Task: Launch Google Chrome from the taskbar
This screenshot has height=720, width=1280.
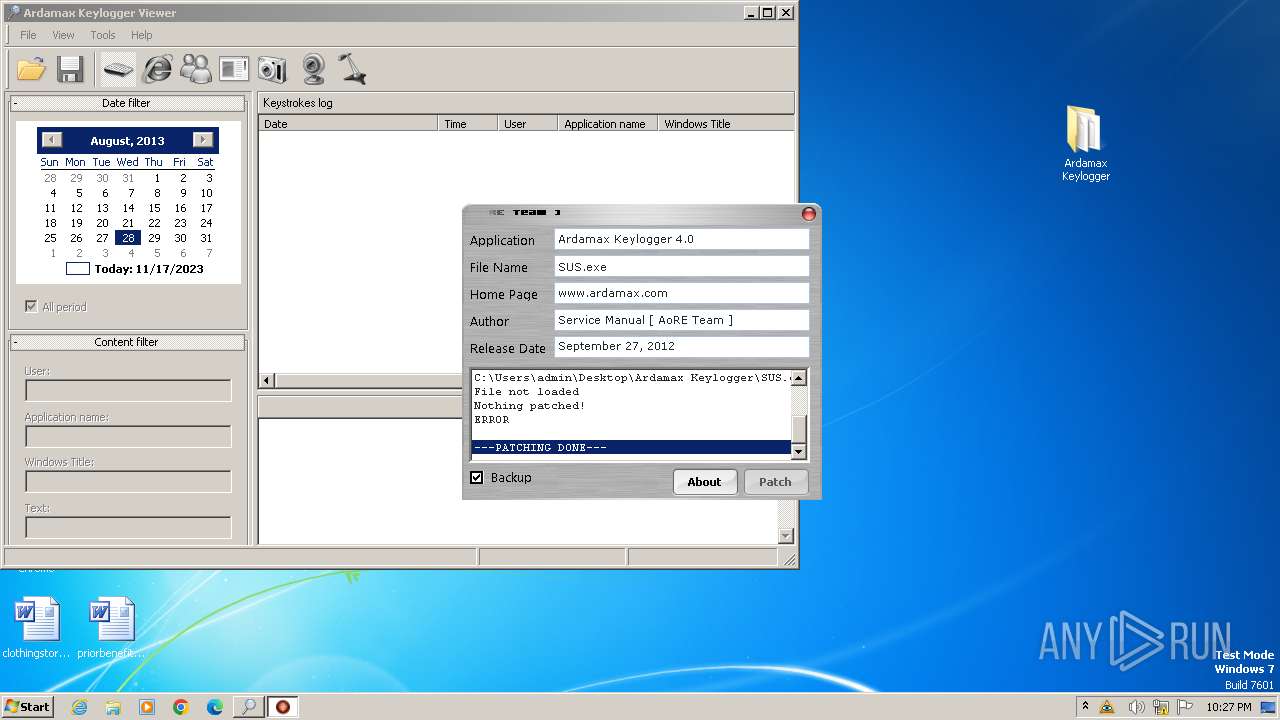Action: coord(181,707)
